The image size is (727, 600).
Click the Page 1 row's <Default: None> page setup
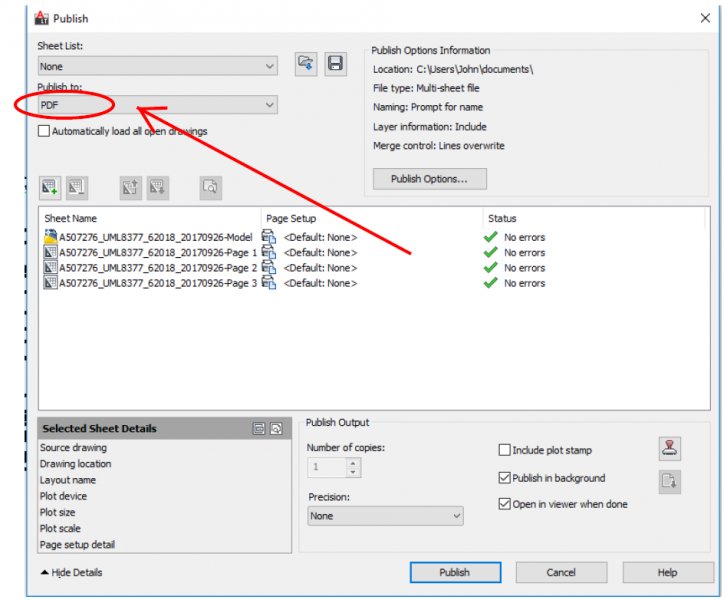pos(320,252)
